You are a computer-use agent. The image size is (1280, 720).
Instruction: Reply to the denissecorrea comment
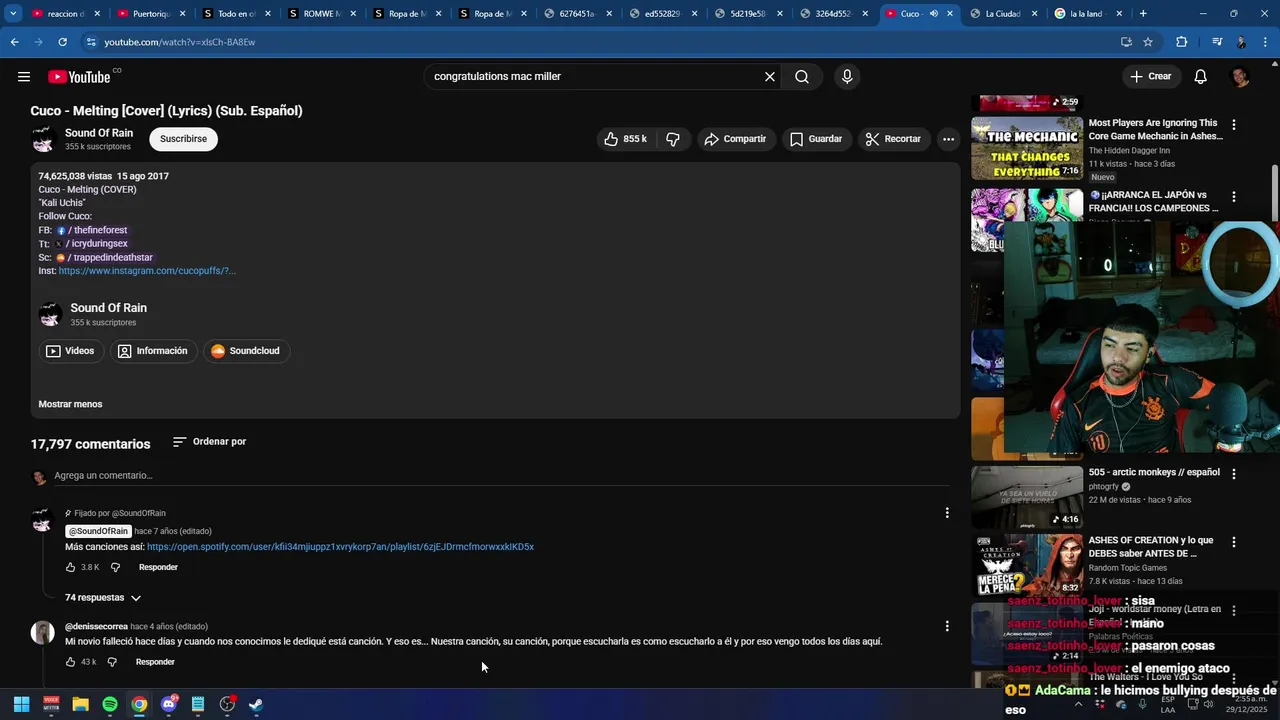click(155, 662)
